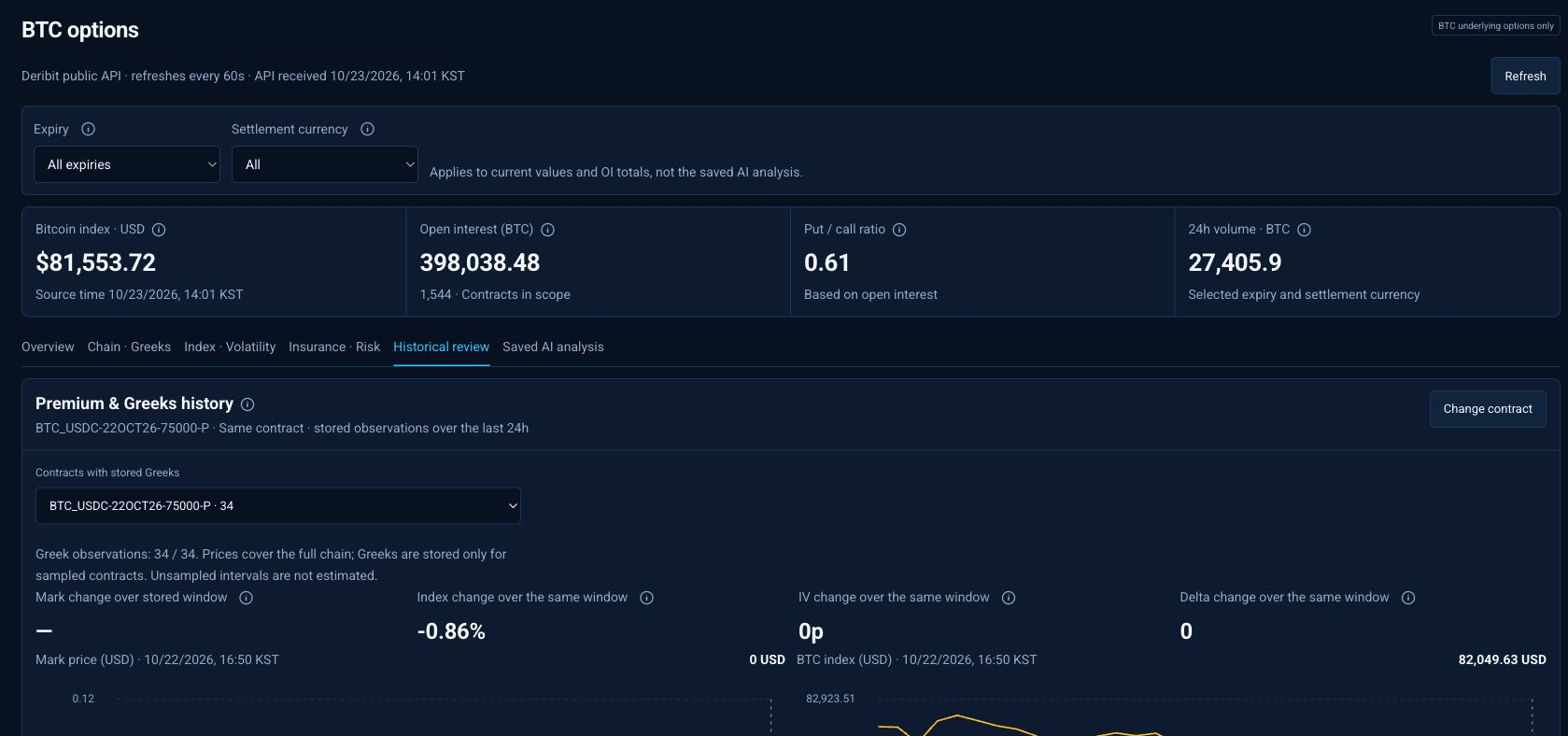This screenshot has width=1568, height=736.
Task: Expand the Contracts with stored Greeks dropdown
Action: pos(278,505)
